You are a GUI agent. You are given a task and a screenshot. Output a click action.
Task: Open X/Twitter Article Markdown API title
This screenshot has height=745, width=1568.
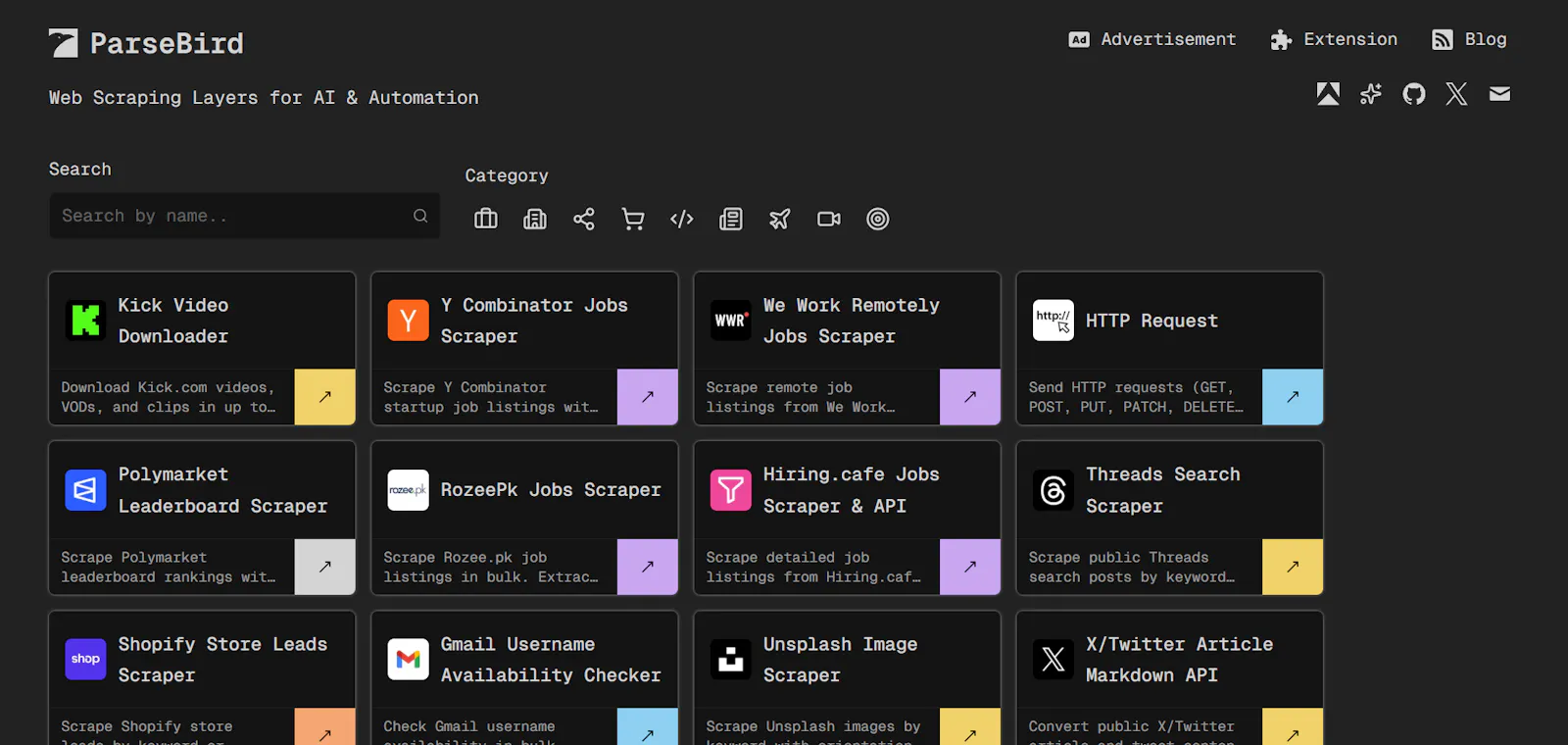click(x=1179, y=660)
